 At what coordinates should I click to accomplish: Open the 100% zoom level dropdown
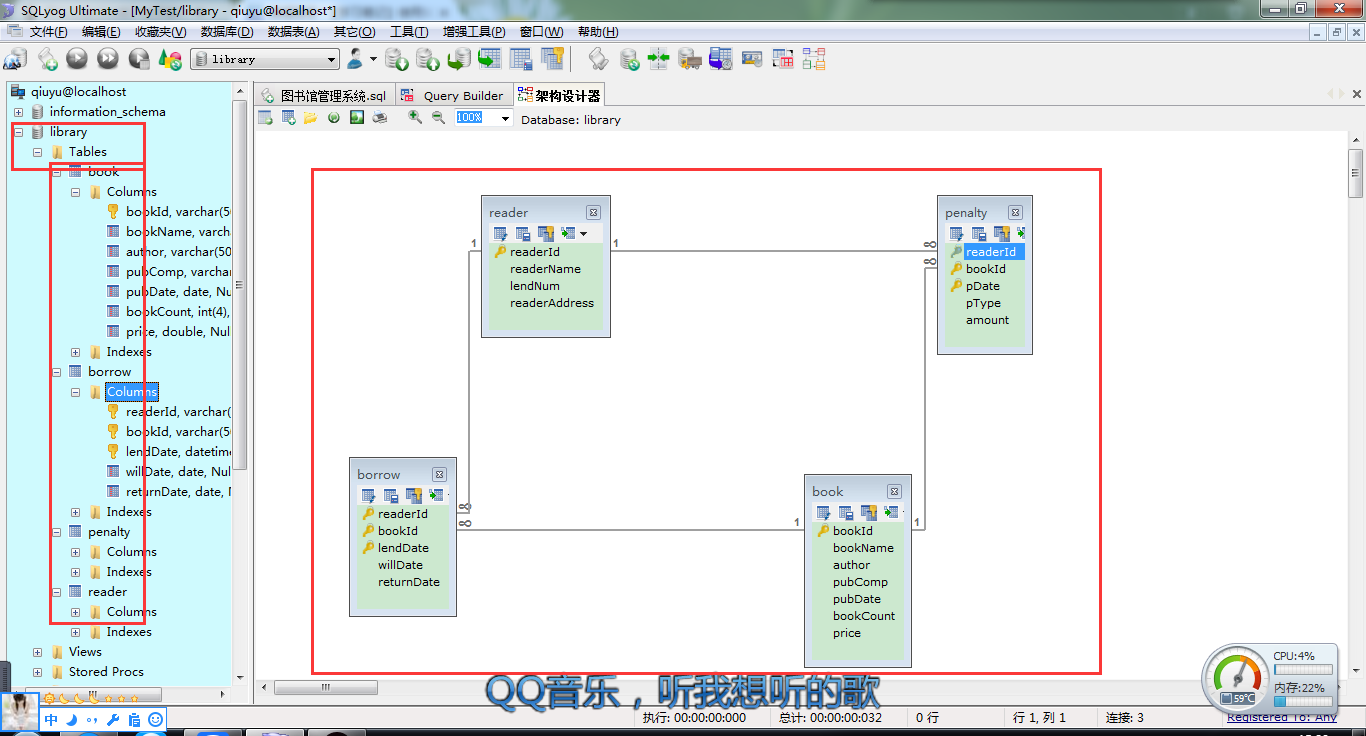505,118
